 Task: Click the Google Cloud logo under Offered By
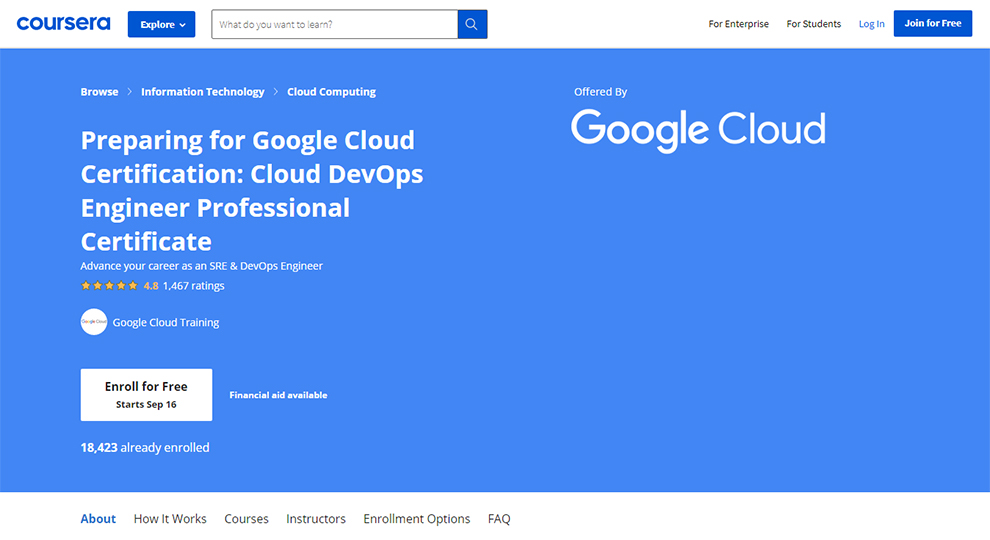698,130
